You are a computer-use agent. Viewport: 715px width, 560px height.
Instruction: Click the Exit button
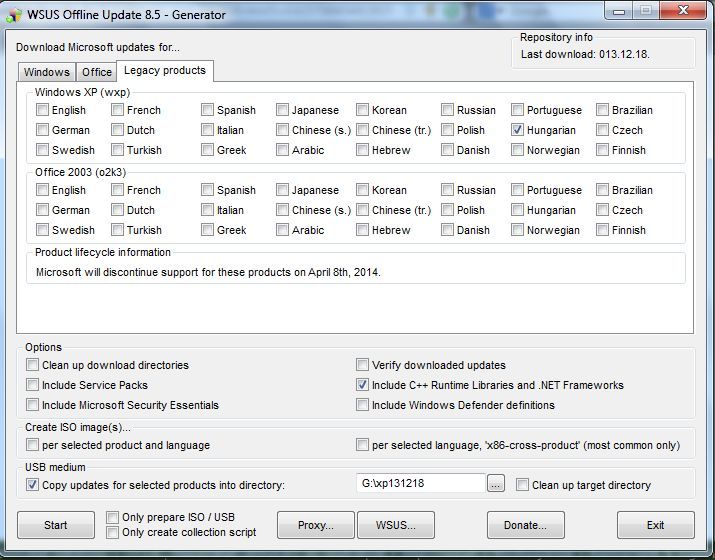tap(655, 525)
